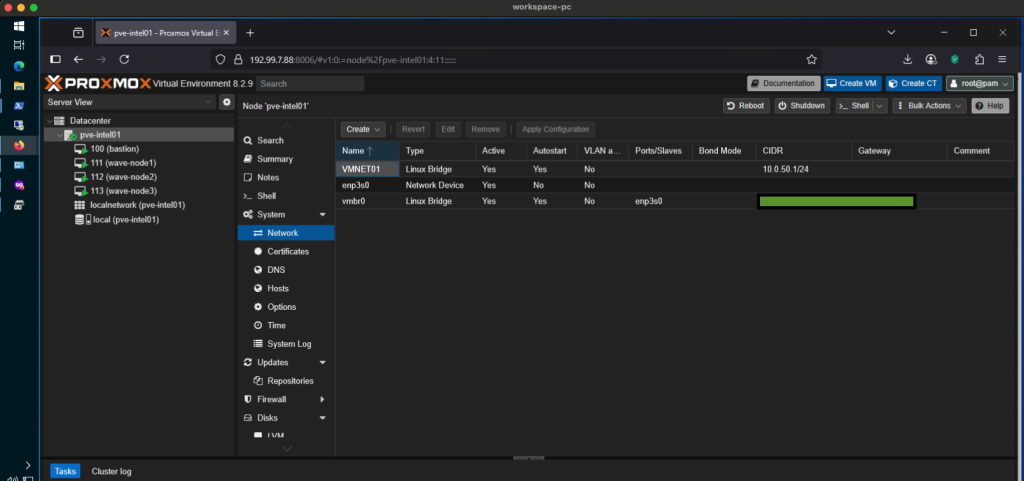The width and height of the screenshot is (1024, 481).
Task: Open the browser hamburger menu
Action: tap(1002, 59)
